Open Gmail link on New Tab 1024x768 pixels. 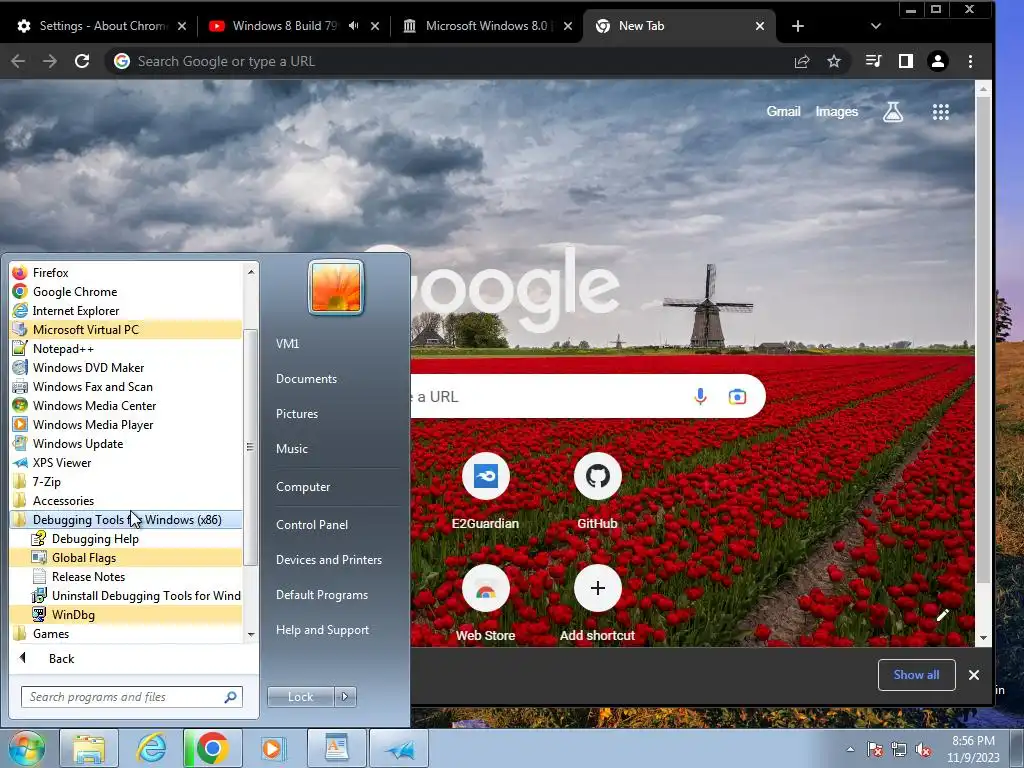click(783, 112)
